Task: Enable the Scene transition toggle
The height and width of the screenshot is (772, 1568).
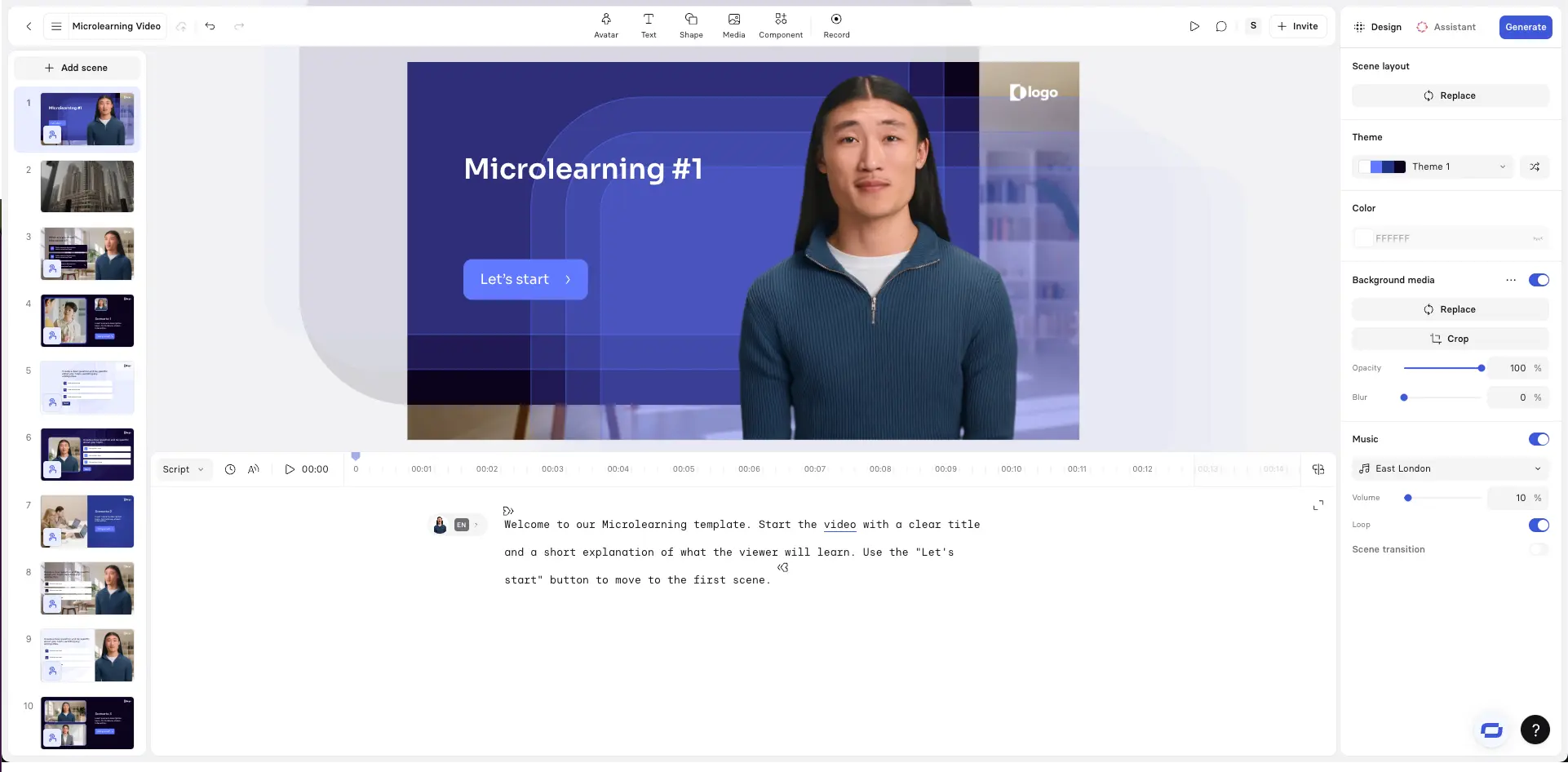Action: [1539, 549]
